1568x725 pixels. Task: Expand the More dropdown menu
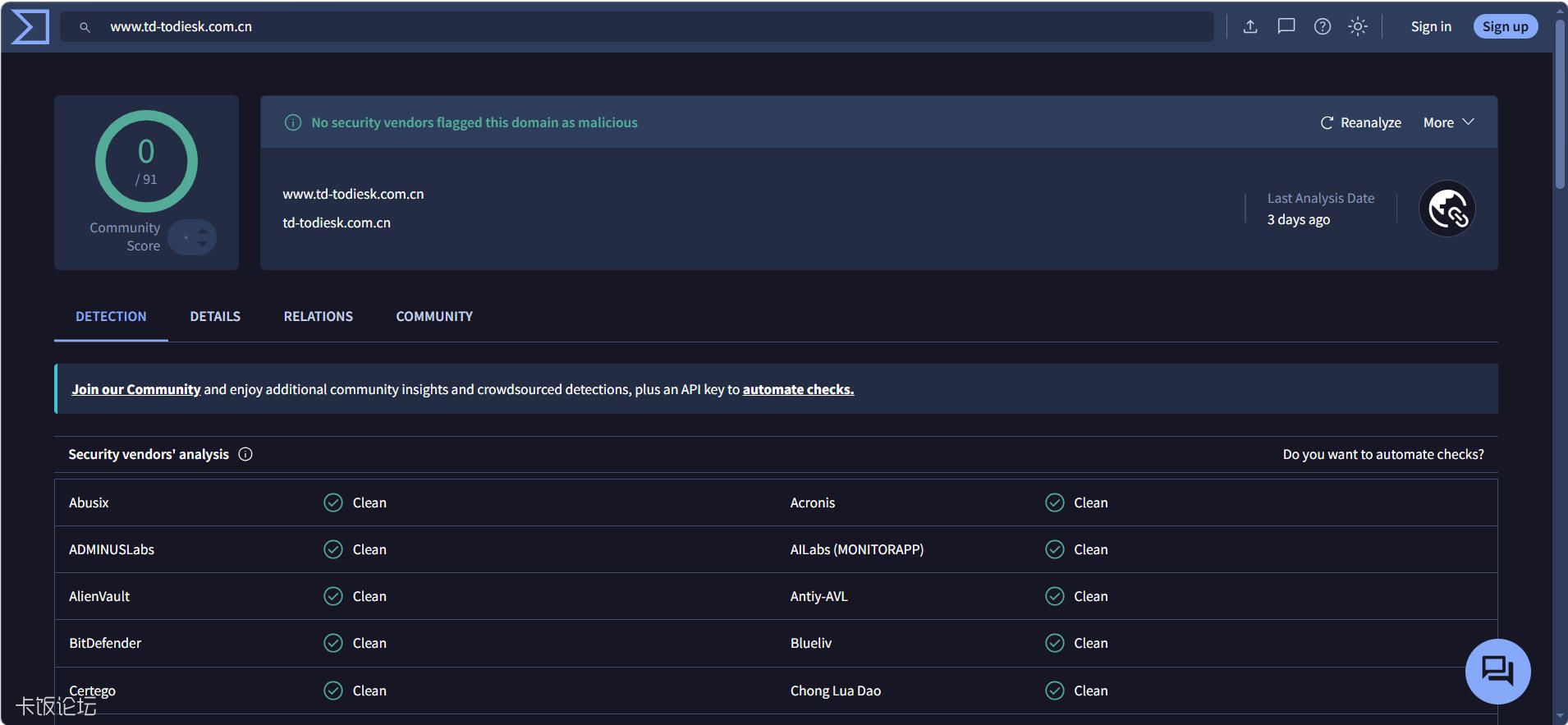click(1449, 122)
